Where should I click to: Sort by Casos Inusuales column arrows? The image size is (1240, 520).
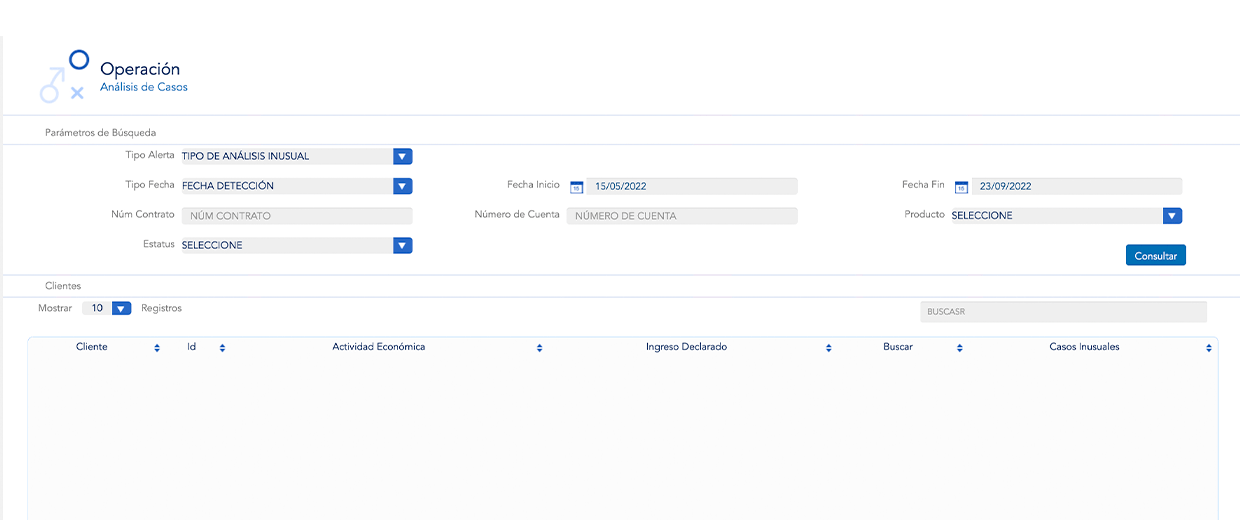1208,348
